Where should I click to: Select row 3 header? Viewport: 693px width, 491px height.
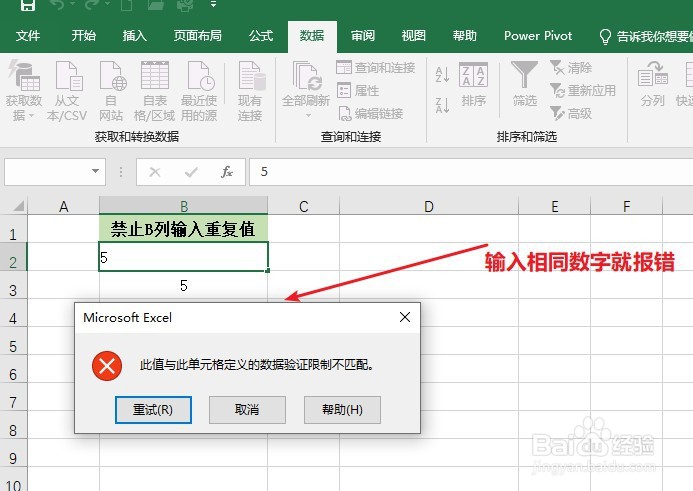[x=13, y=285]
